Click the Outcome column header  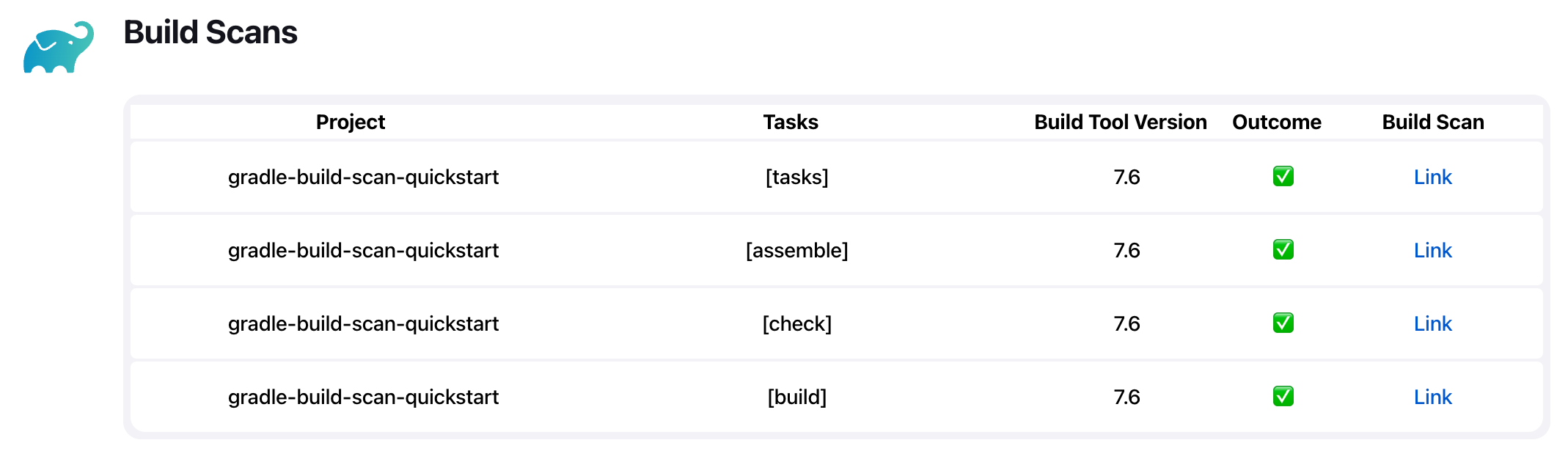(x=1277, y=122)
